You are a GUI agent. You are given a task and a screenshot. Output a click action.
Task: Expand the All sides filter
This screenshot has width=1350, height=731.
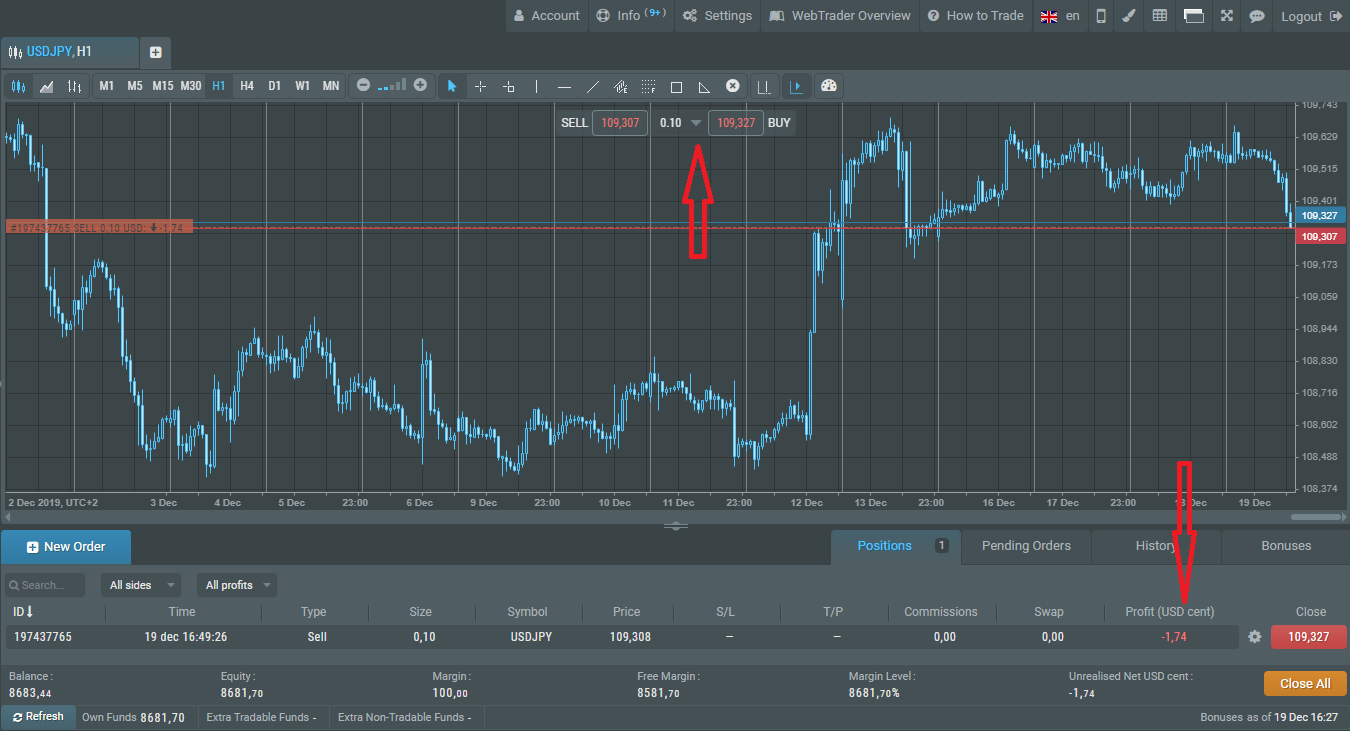coord(141,585)
